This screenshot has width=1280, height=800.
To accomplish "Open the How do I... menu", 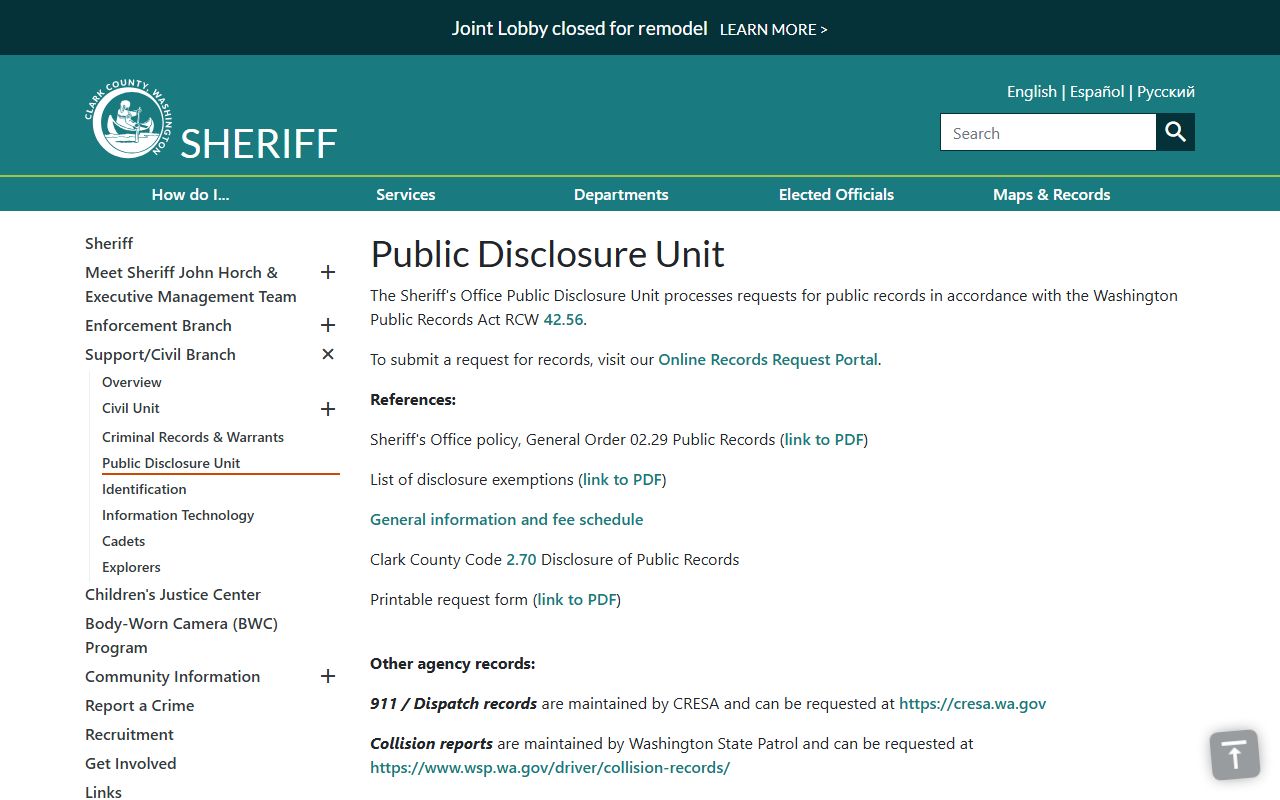I will (190, 194).
